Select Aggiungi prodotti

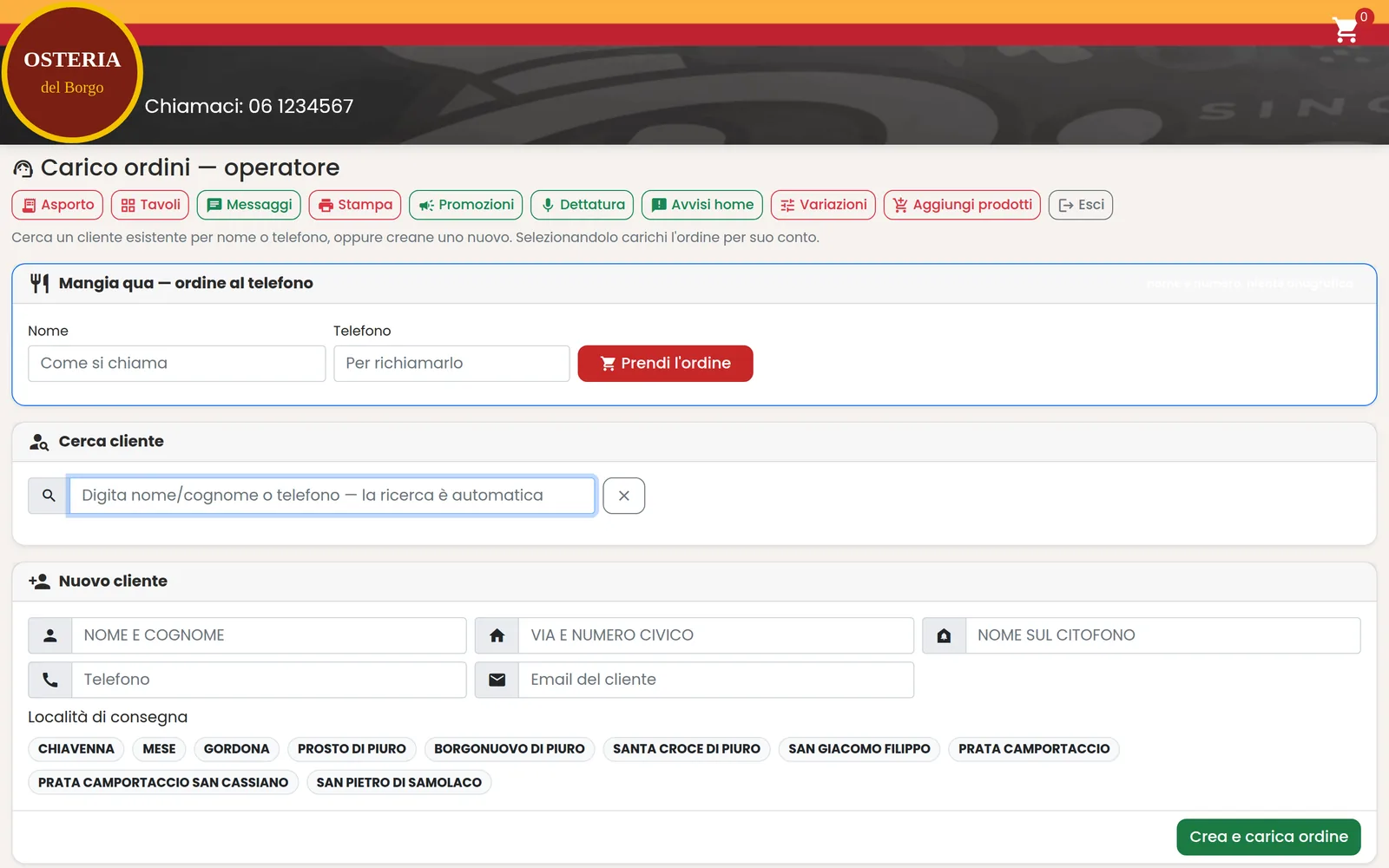click(962, 205)
